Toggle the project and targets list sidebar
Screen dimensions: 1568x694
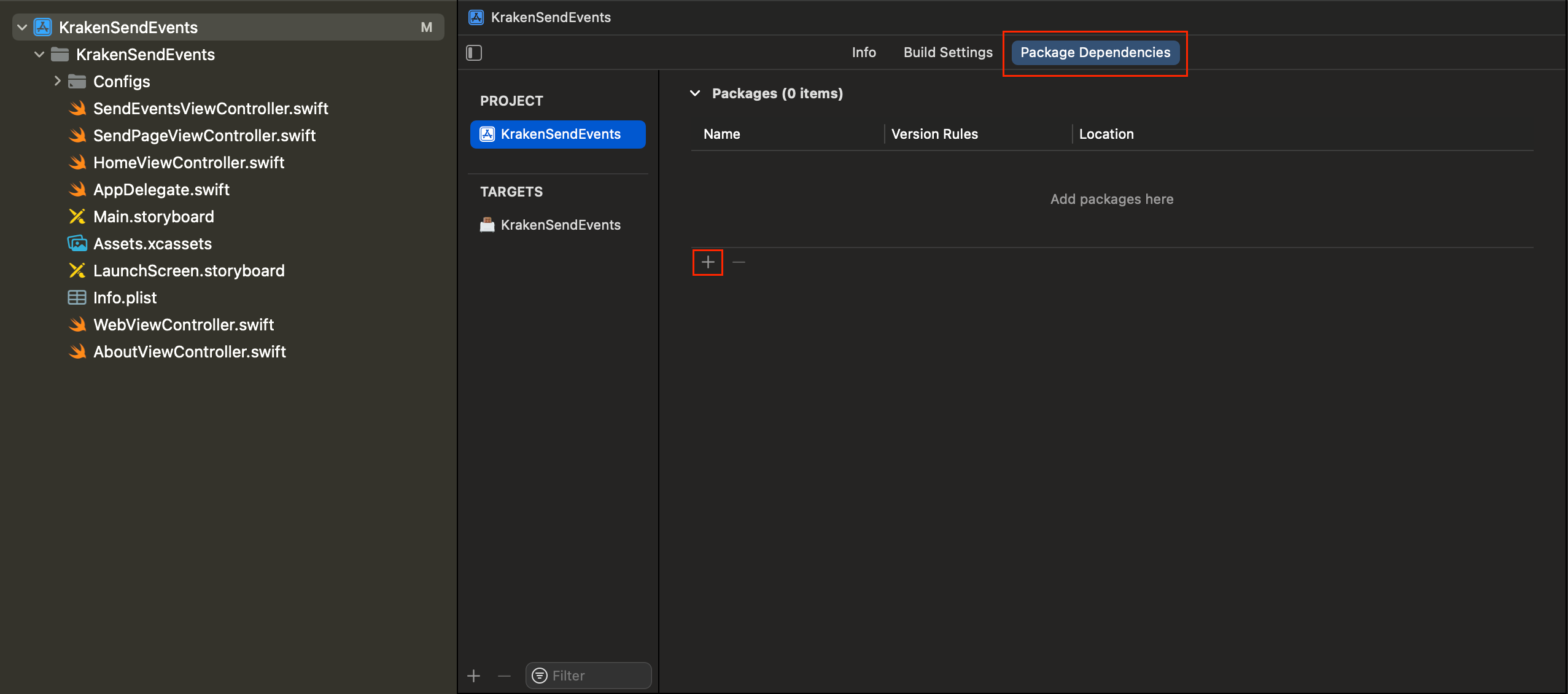(x=474, y=53)
